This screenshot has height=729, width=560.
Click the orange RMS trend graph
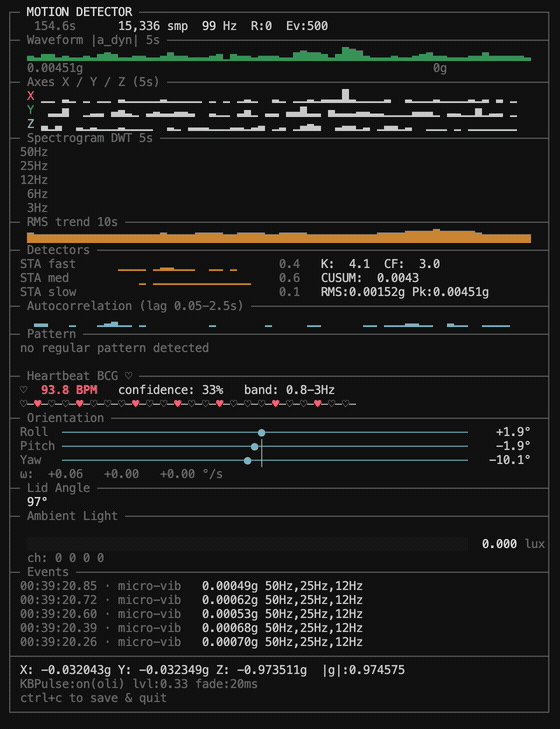pyautogui.click(x=279, y=236)
